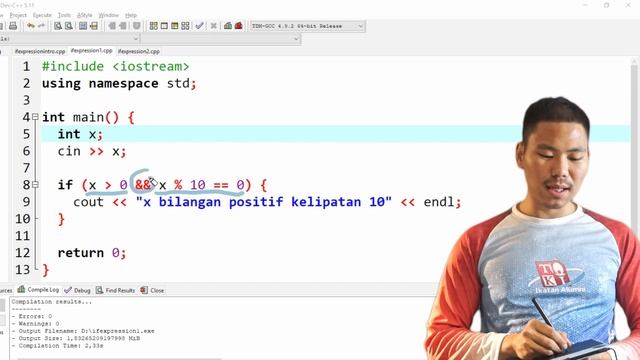
Task: Switch to the ifexpression1.cpp tab
Action: click(91, 51)
